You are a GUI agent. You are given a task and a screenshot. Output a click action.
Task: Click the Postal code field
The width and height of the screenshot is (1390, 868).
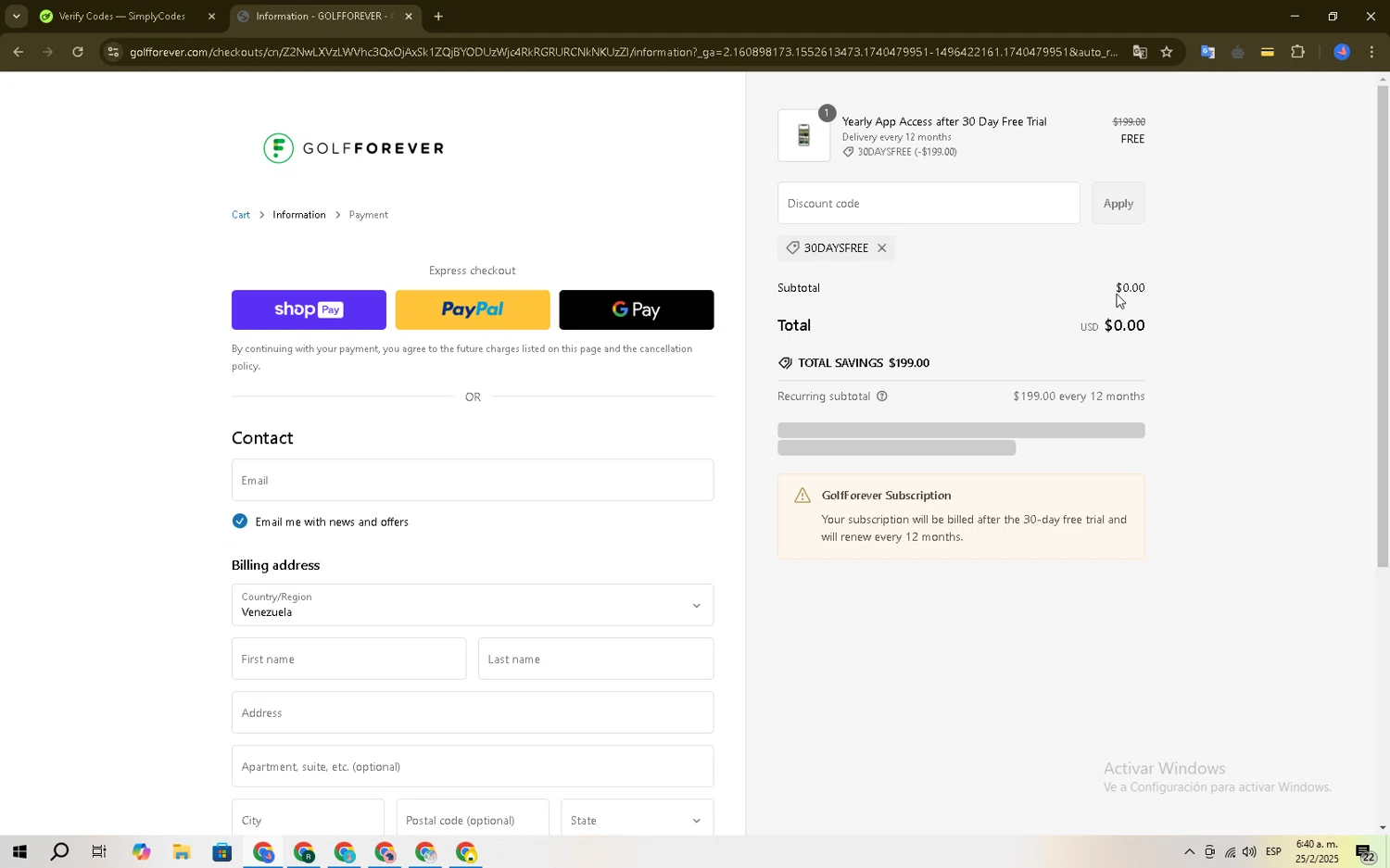click(473, 819)
